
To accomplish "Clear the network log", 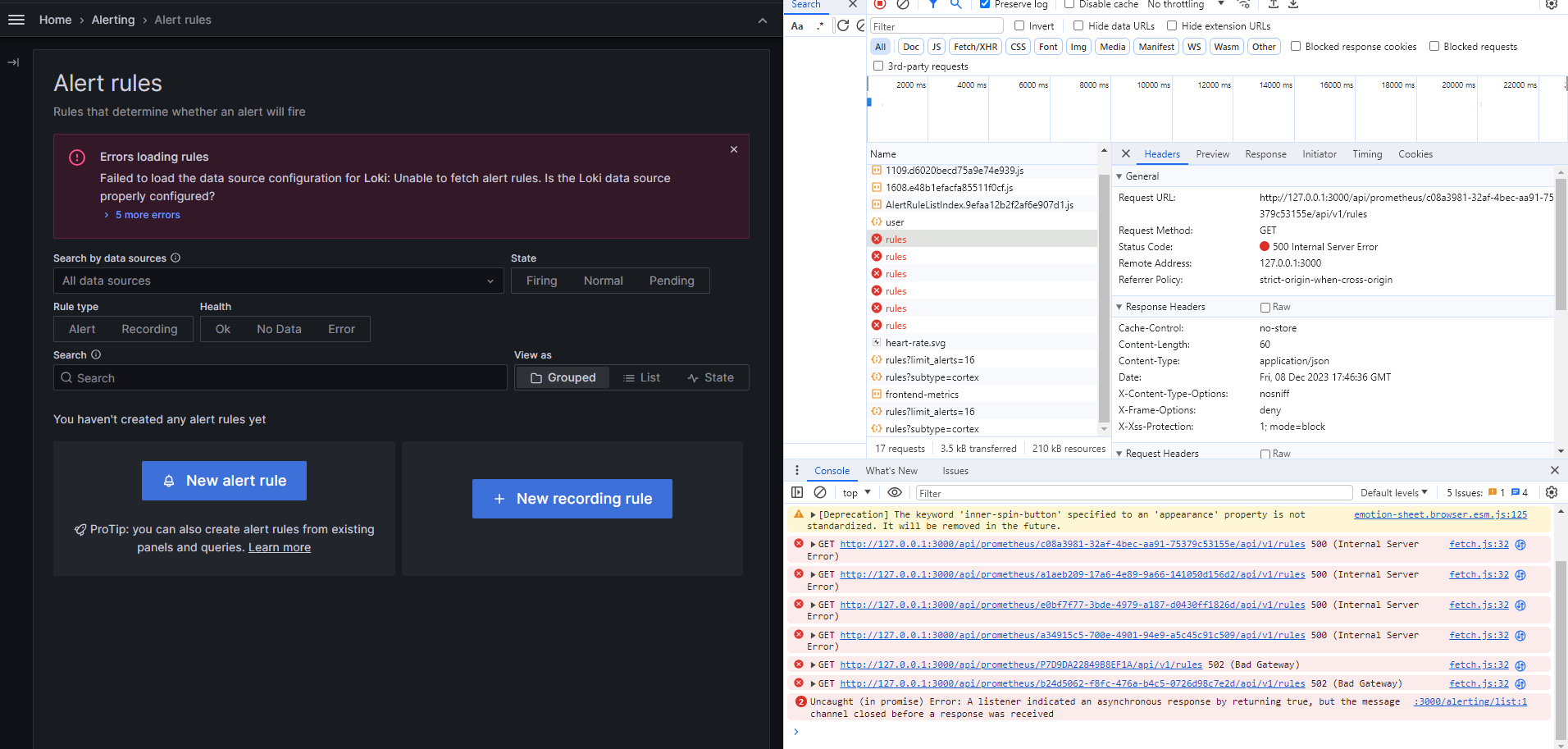I will pos(903,4).
